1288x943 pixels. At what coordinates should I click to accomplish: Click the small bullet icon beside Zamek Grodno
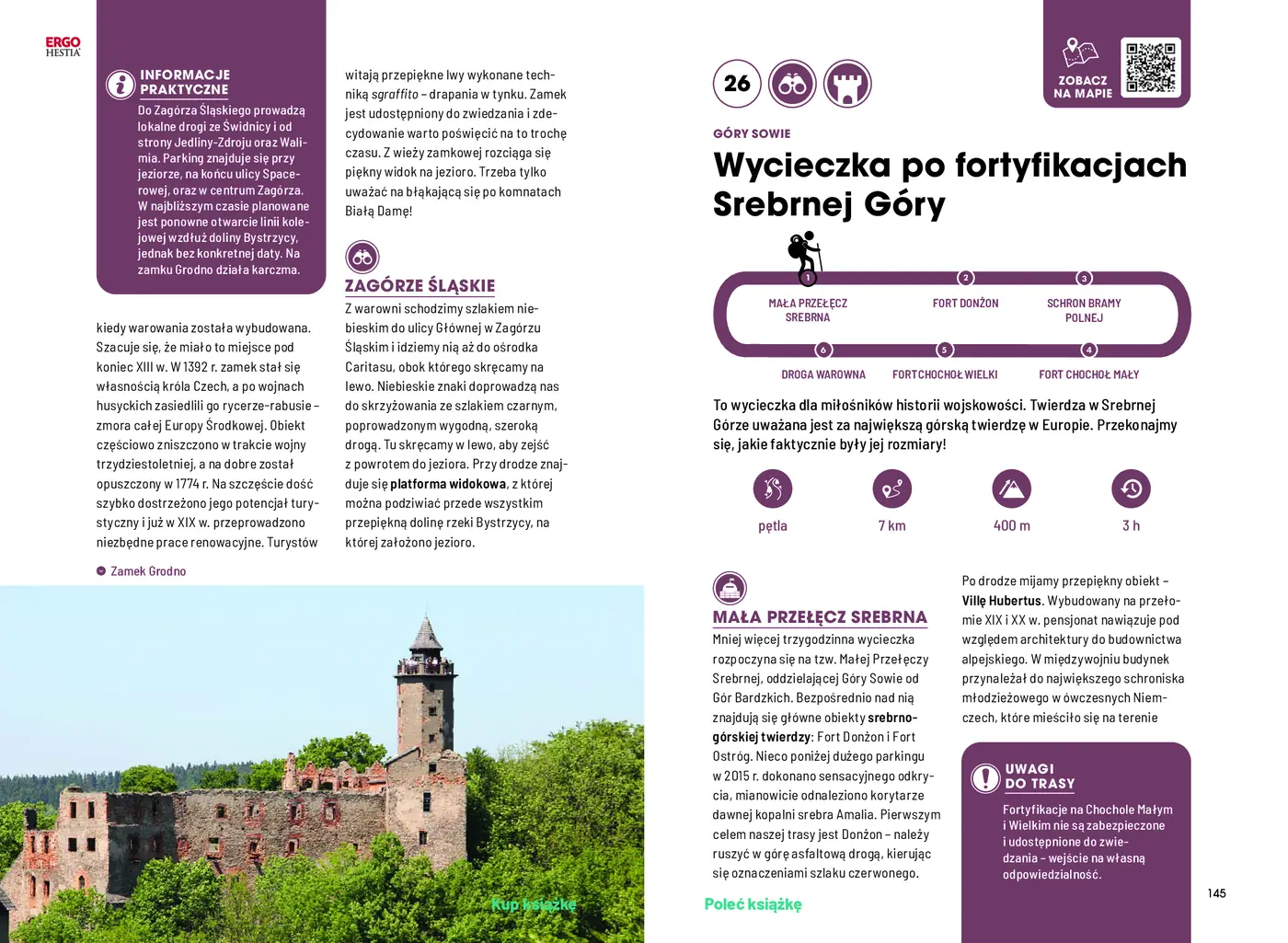click(101, 571)
